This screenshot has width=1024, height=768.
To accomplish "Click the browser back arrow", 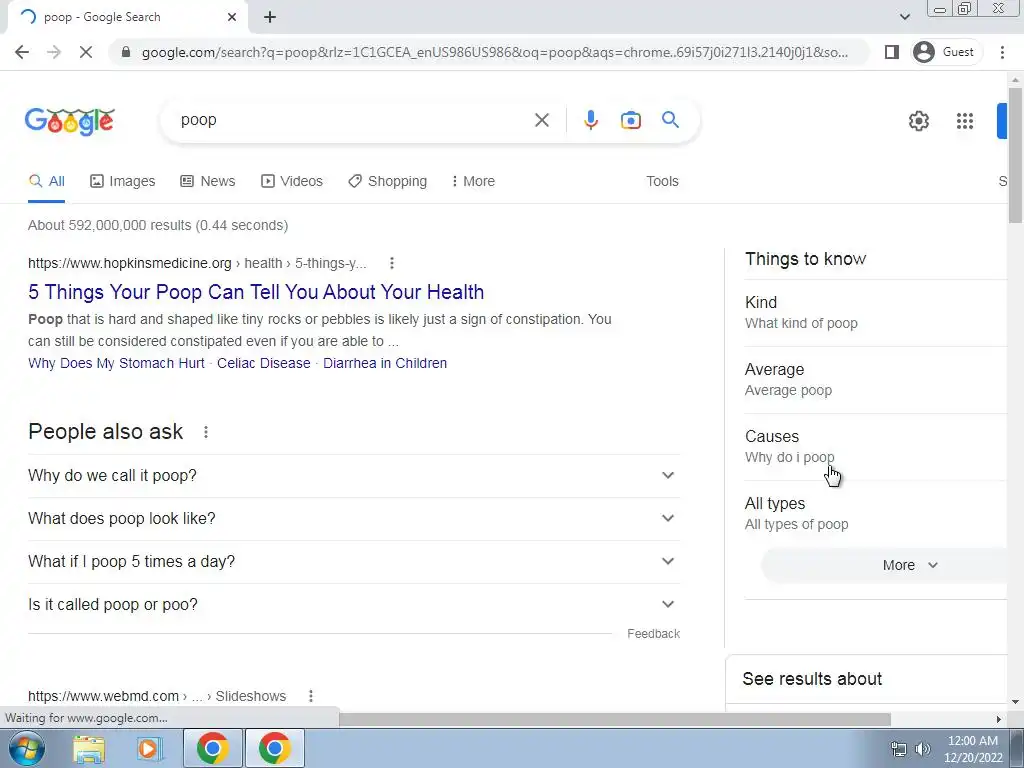I will point(22,52).
